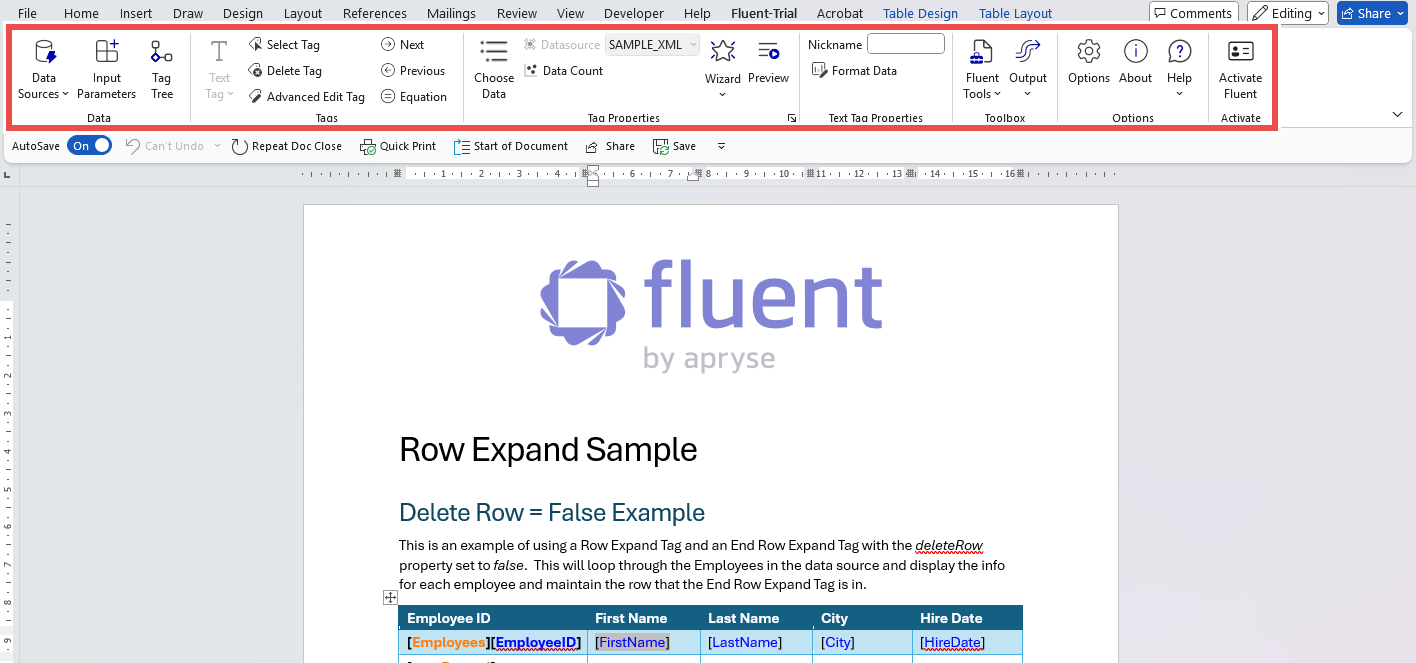
Task: Open the Help question-mark menu
Action: [1179, 69]
